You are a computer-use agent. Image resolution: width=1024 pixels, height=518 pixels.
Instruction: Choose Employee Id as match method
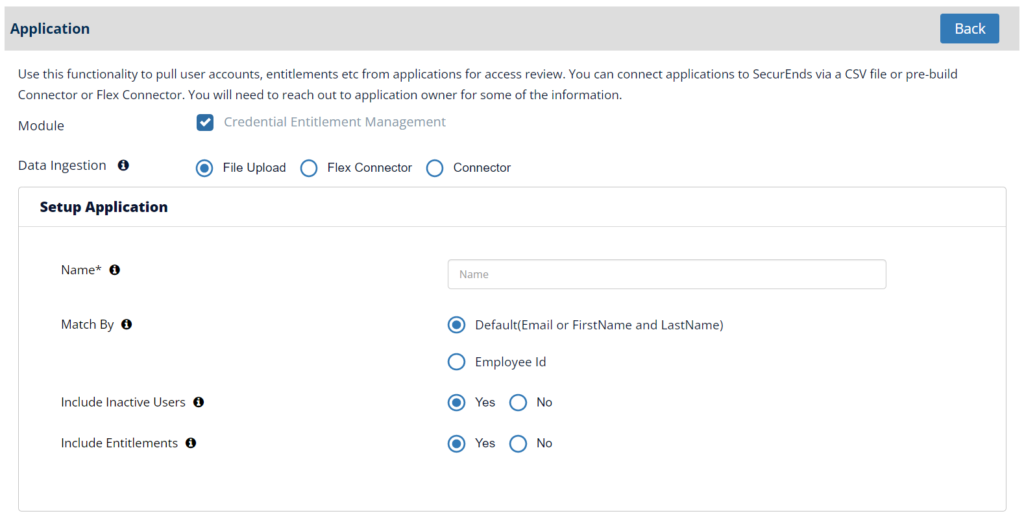[456, 362]
